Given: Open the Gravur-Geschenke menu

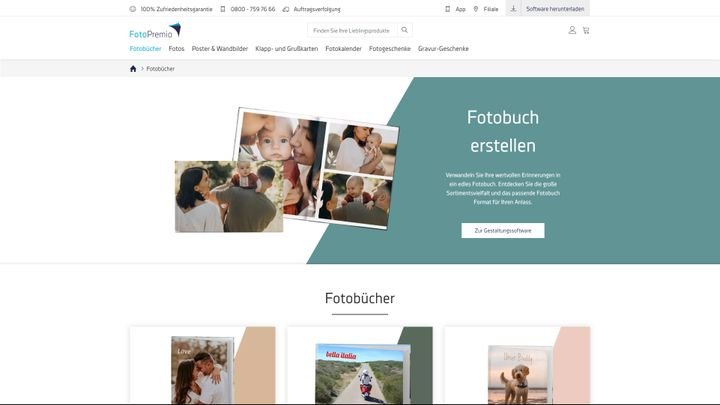Looking at the screenshot, I should click(x=443, y=49).
